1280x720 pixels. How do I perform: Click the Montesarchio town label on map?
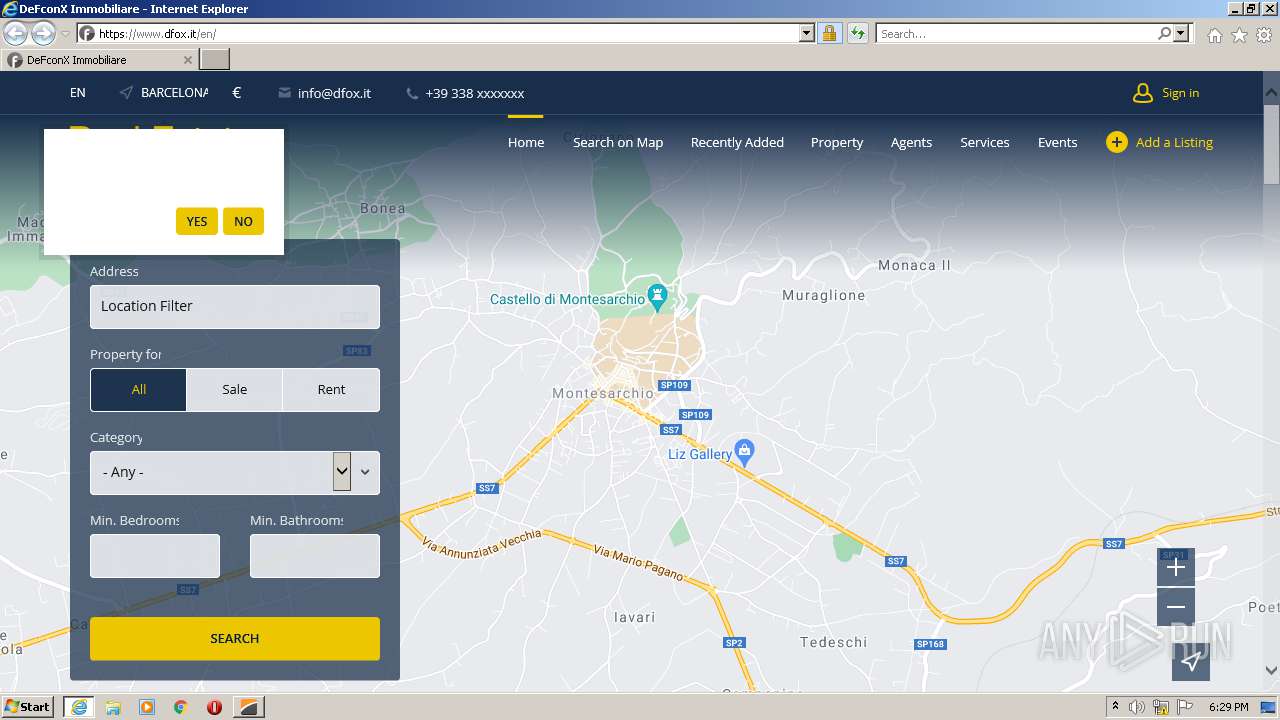(603, 394)
